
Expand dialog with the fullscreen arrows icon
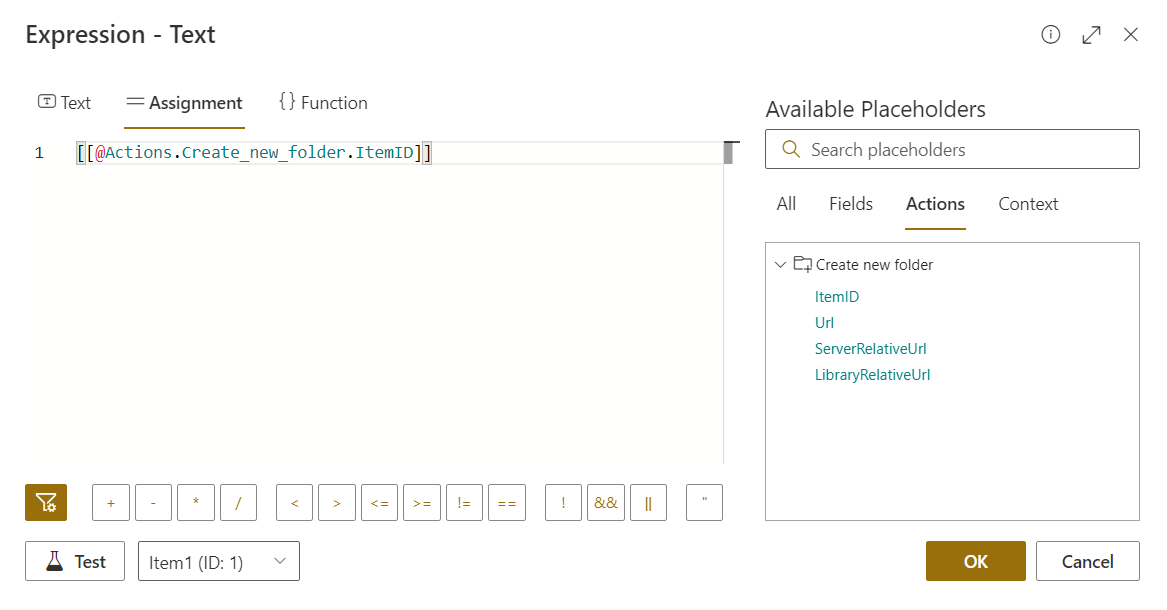click(x=1091, y=35)
